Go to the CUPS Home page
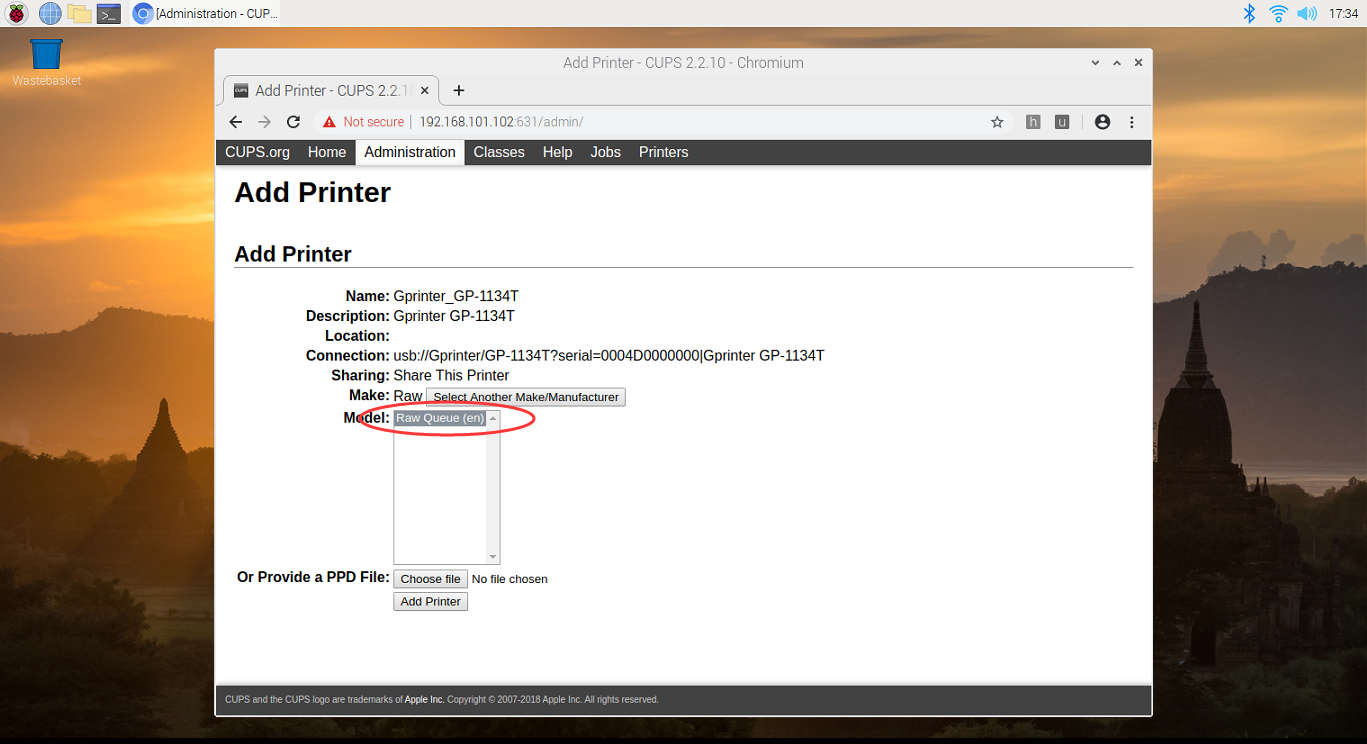Image resolution: width=1367 pixels, height=744 pixels. (327, 152)
